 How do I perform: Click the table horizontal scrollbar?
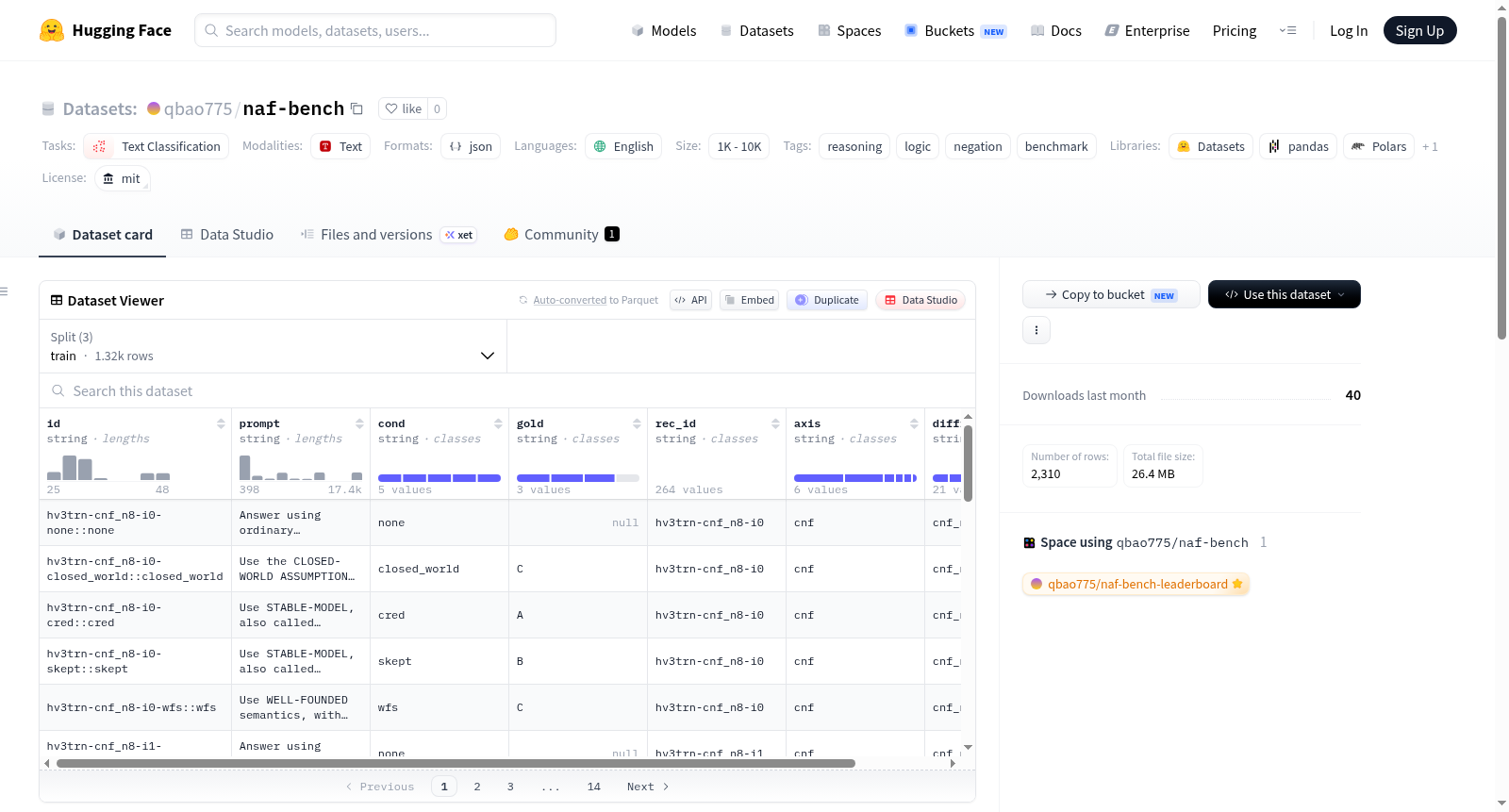click(456, 763)
